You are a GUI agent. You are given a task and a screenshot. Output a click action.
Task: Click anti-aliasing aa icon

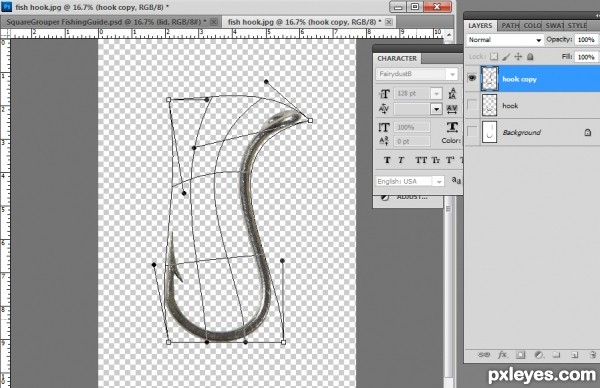coord(456,180)
